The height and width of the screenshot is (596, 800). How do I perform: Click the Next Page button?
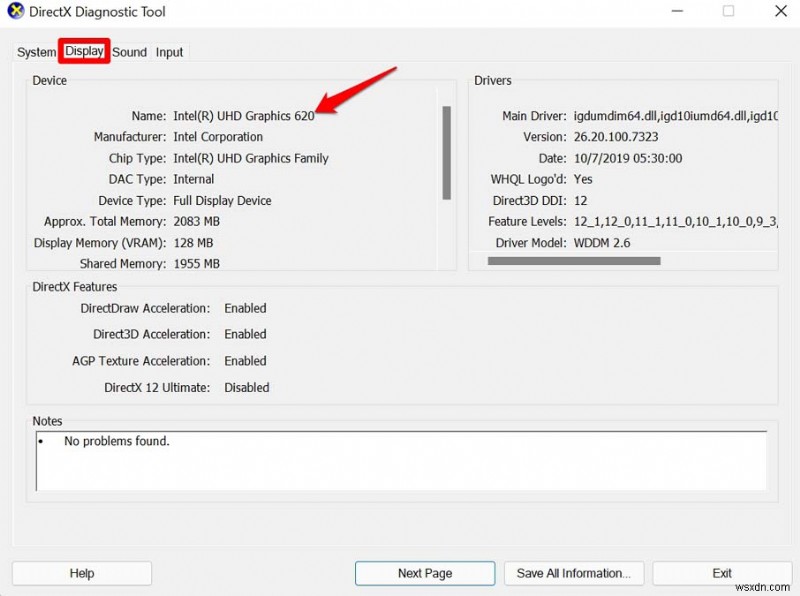coord(424,573)
